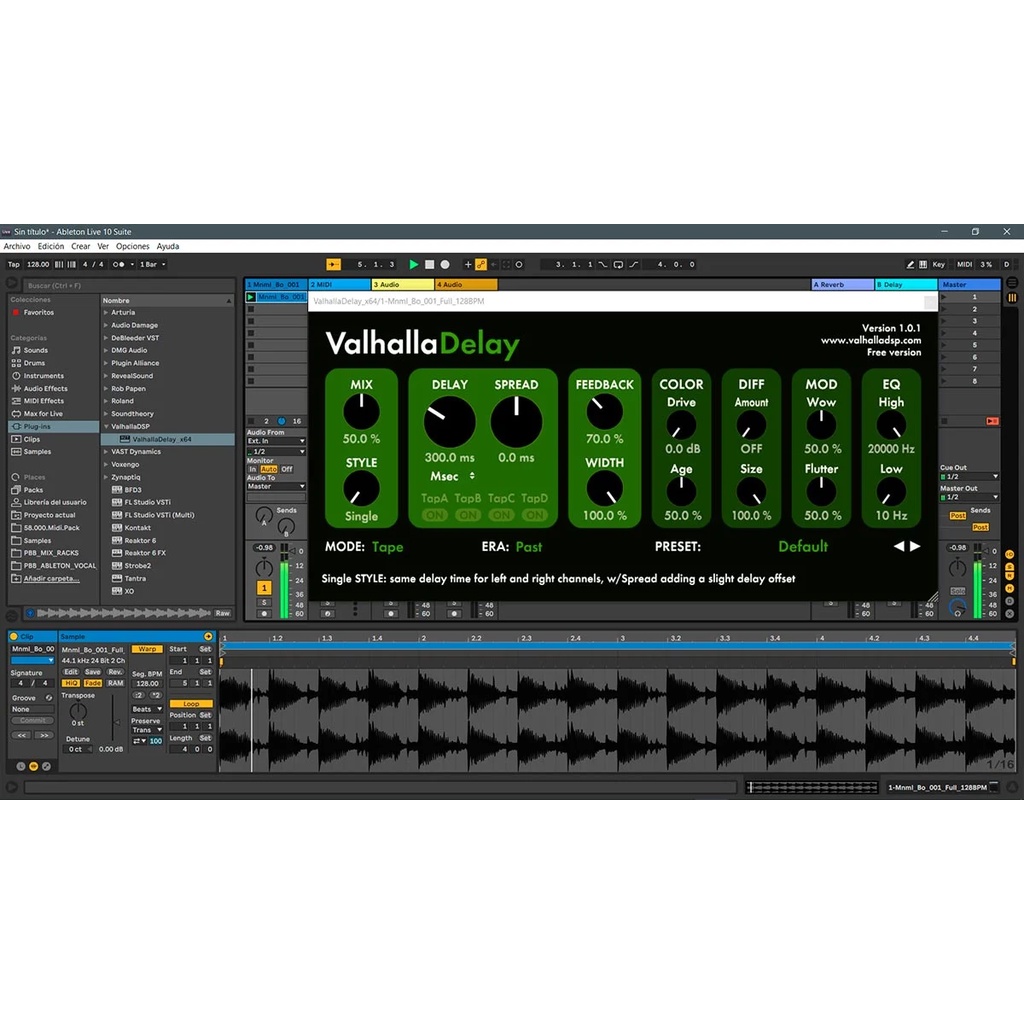Expand the Audio Damage folder

coord(105,325)
